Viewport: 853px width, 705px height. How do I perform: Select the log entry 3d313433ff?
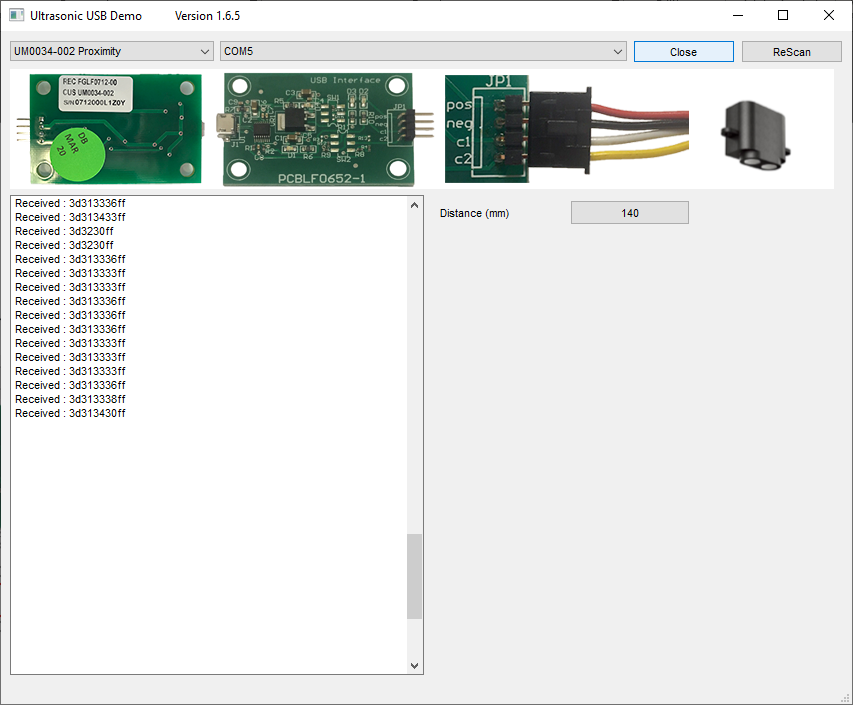click(71, 217)
